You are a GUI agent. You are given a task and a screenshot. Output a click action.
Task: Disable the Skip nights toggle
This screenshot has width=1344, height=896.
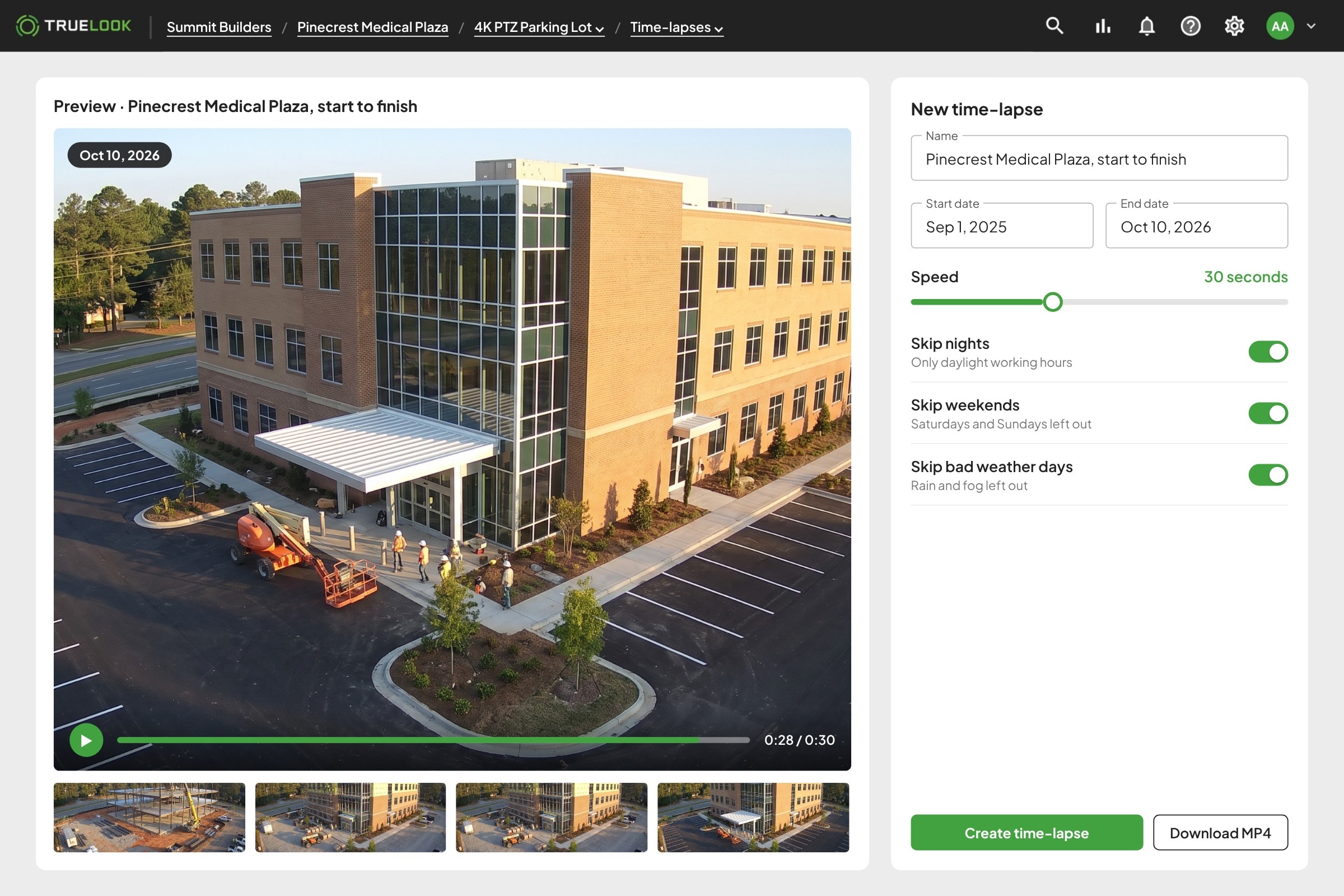tap(1268, 352)
